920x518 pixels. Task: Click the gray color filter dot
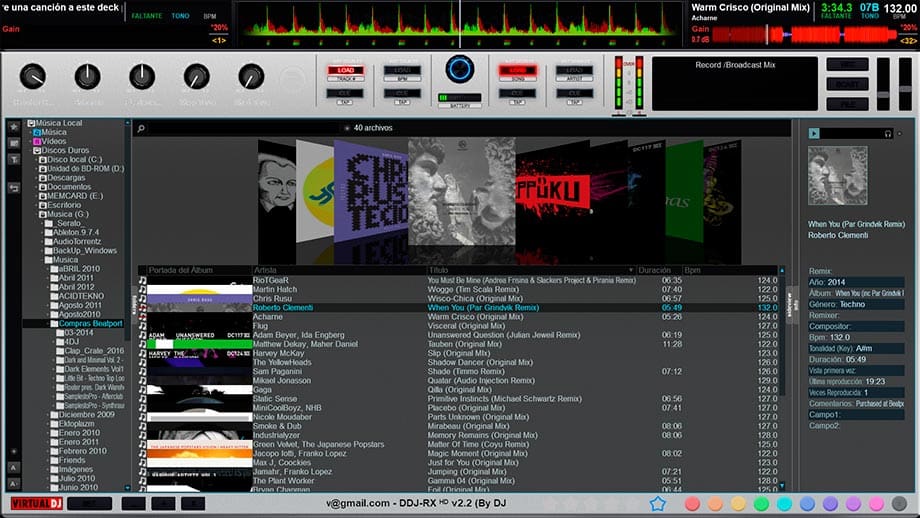tap(899, 503)
